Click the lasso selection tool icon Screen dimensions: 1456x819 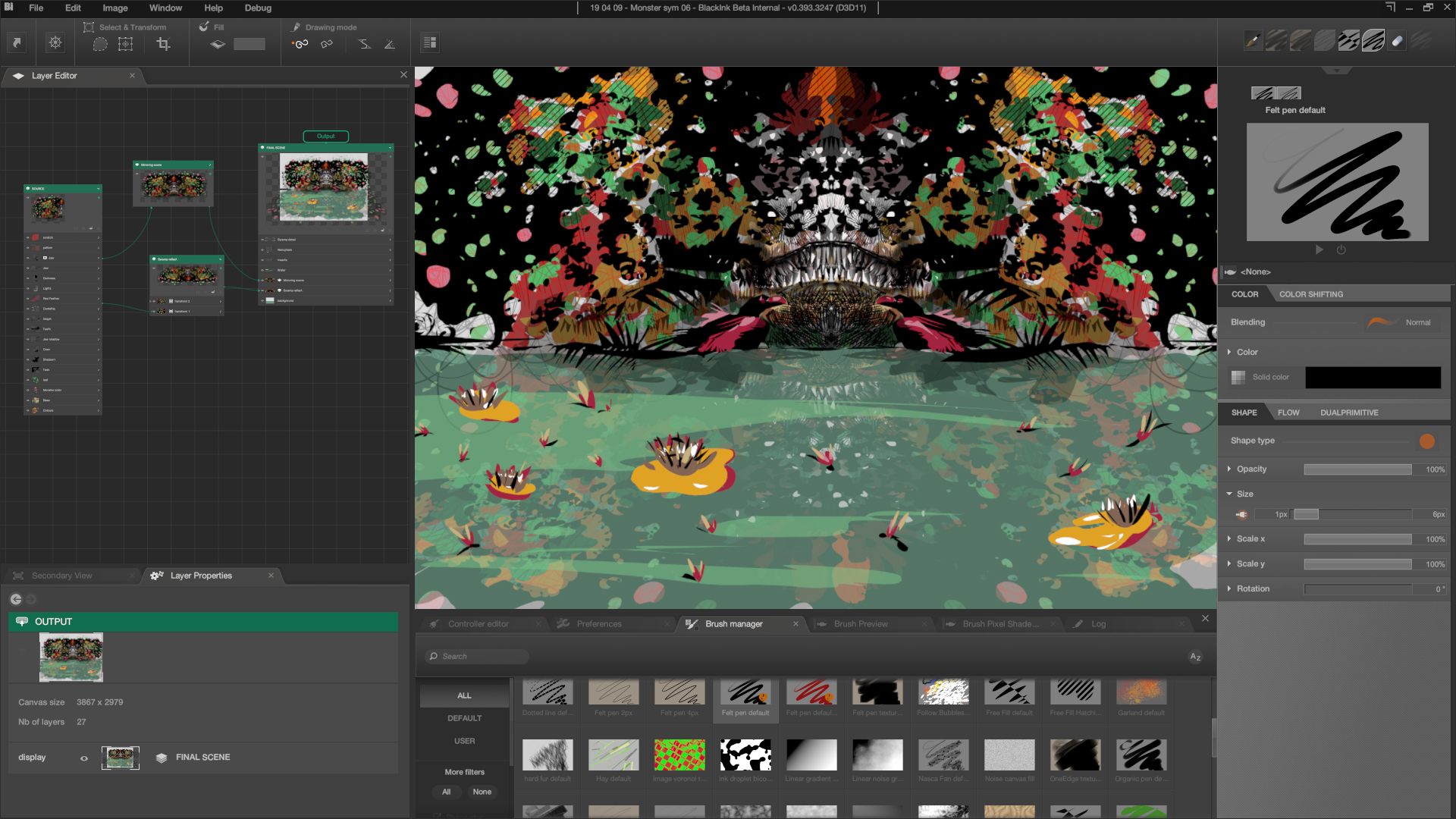pyautogui.click(x=100, y=44)
